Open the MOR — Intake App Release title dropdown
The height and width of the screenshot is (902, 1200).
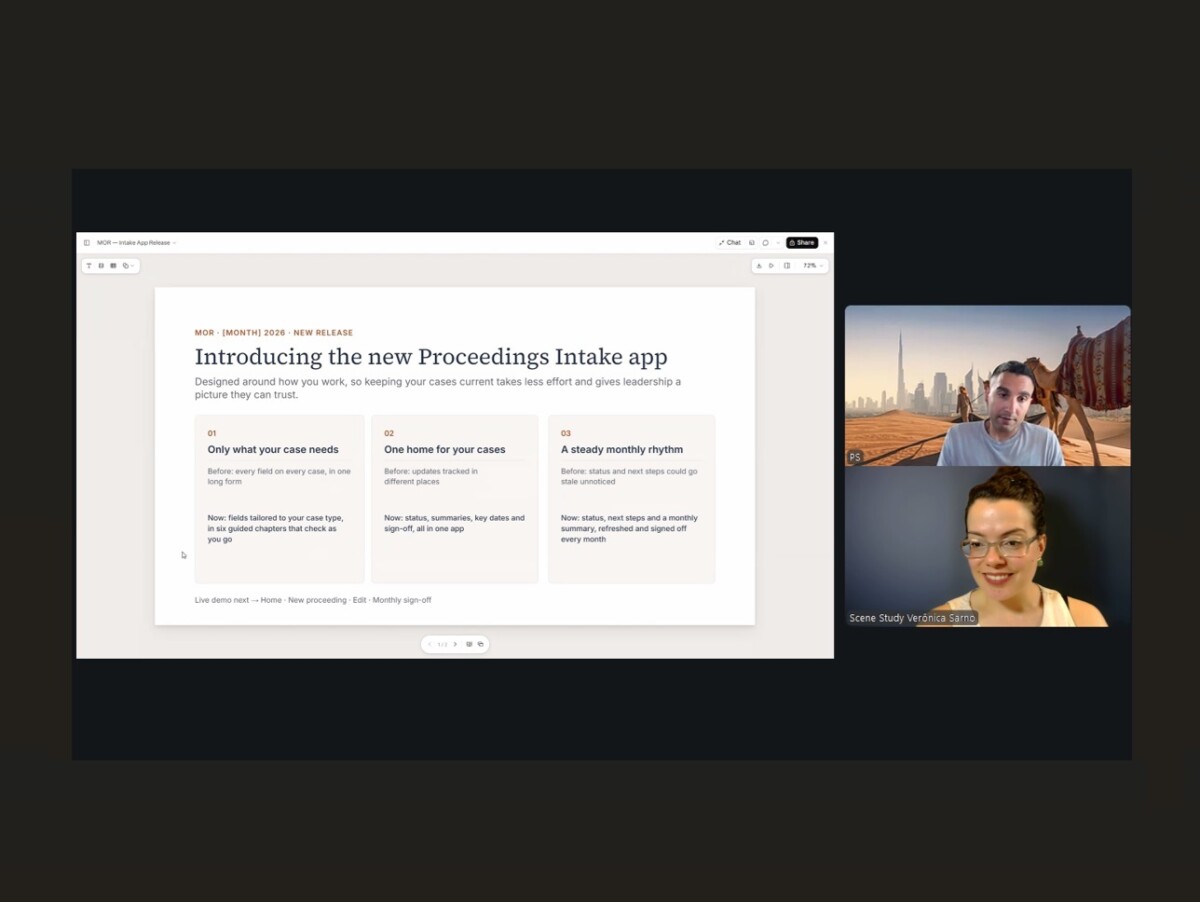136,243
